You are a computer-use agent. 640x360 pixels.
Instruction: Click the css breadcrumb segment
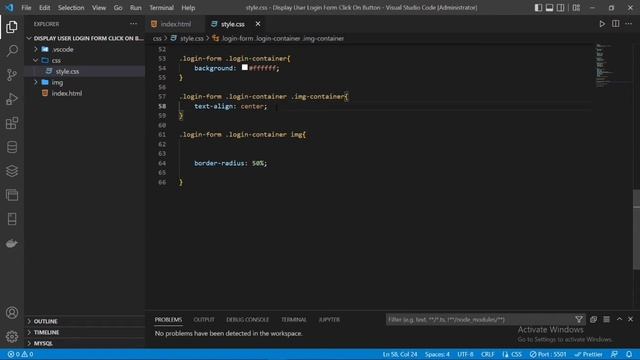coord(157,38)
